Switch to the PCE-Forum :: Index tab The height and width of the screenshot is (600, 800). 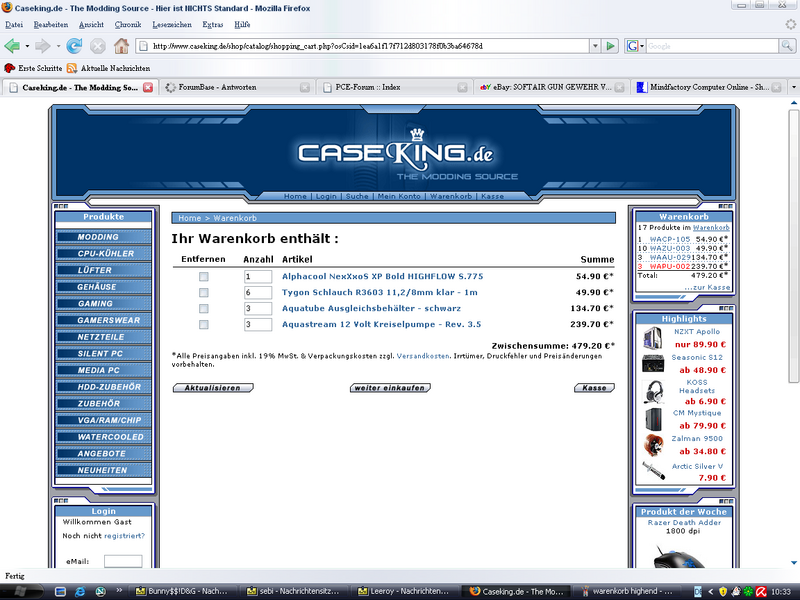tap(394, 87)
